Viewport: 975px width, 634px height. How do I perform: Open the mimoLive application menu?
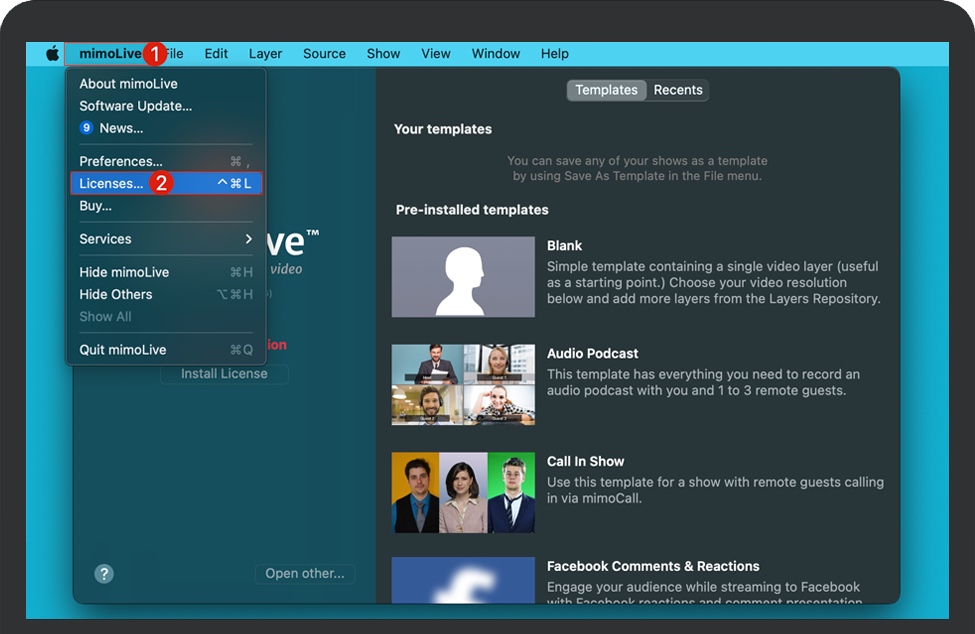tap(110, 54)
